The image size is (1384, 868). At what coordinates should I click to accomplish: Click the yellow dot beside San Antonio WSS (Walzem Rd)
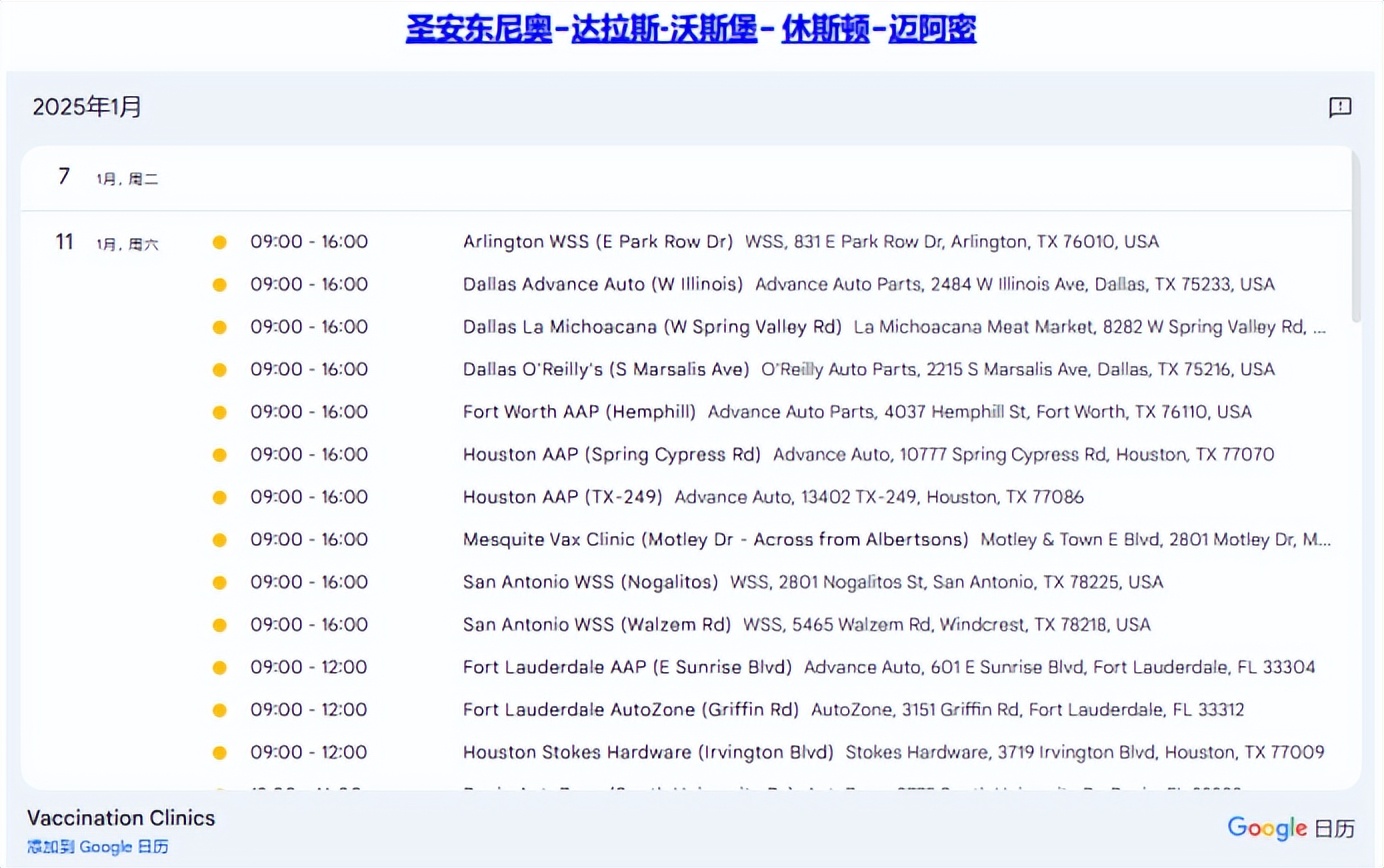220,625
